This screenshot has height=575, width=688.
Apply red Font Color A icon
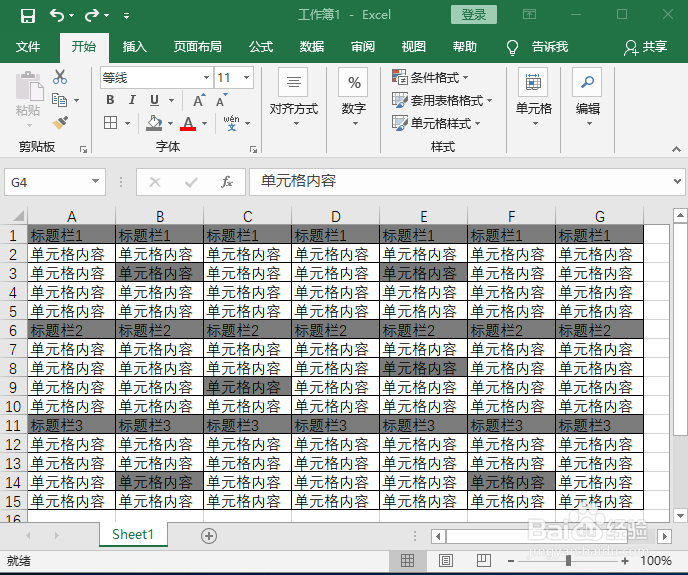point(188,123)
